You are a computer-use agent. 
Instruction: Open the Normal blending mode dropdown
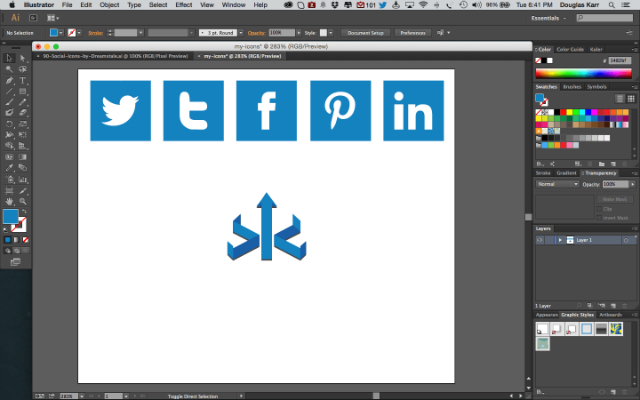pos(557,184)
